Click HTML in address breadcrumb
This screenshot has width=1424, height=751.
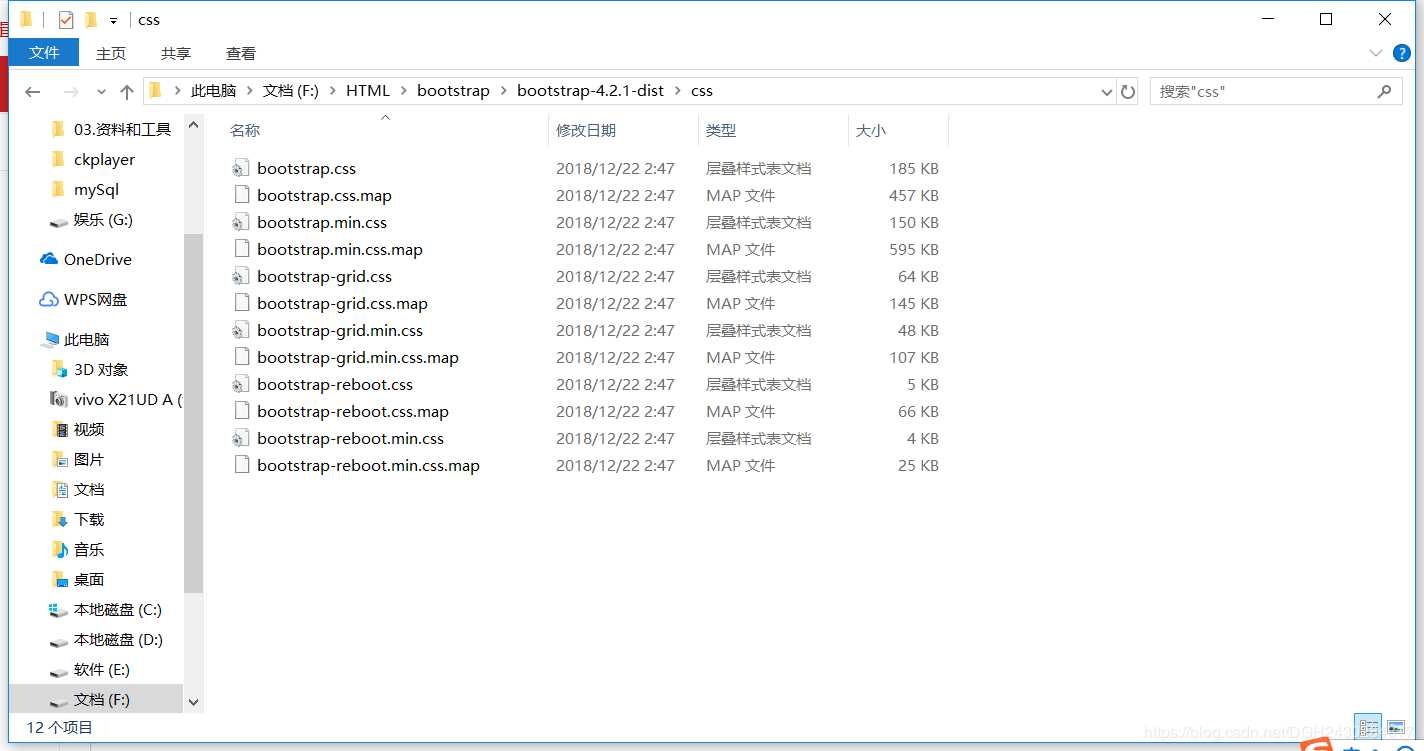(368, 91)
